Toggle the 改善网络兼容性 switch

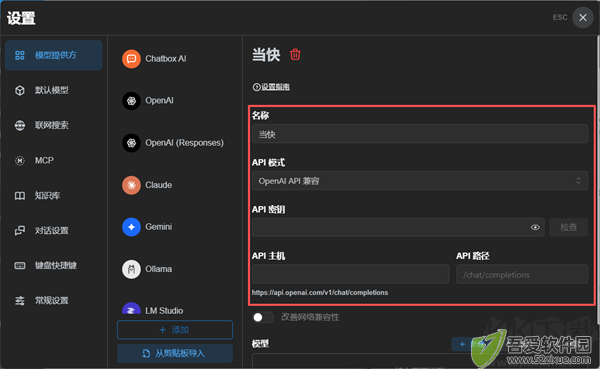(263, 317)
